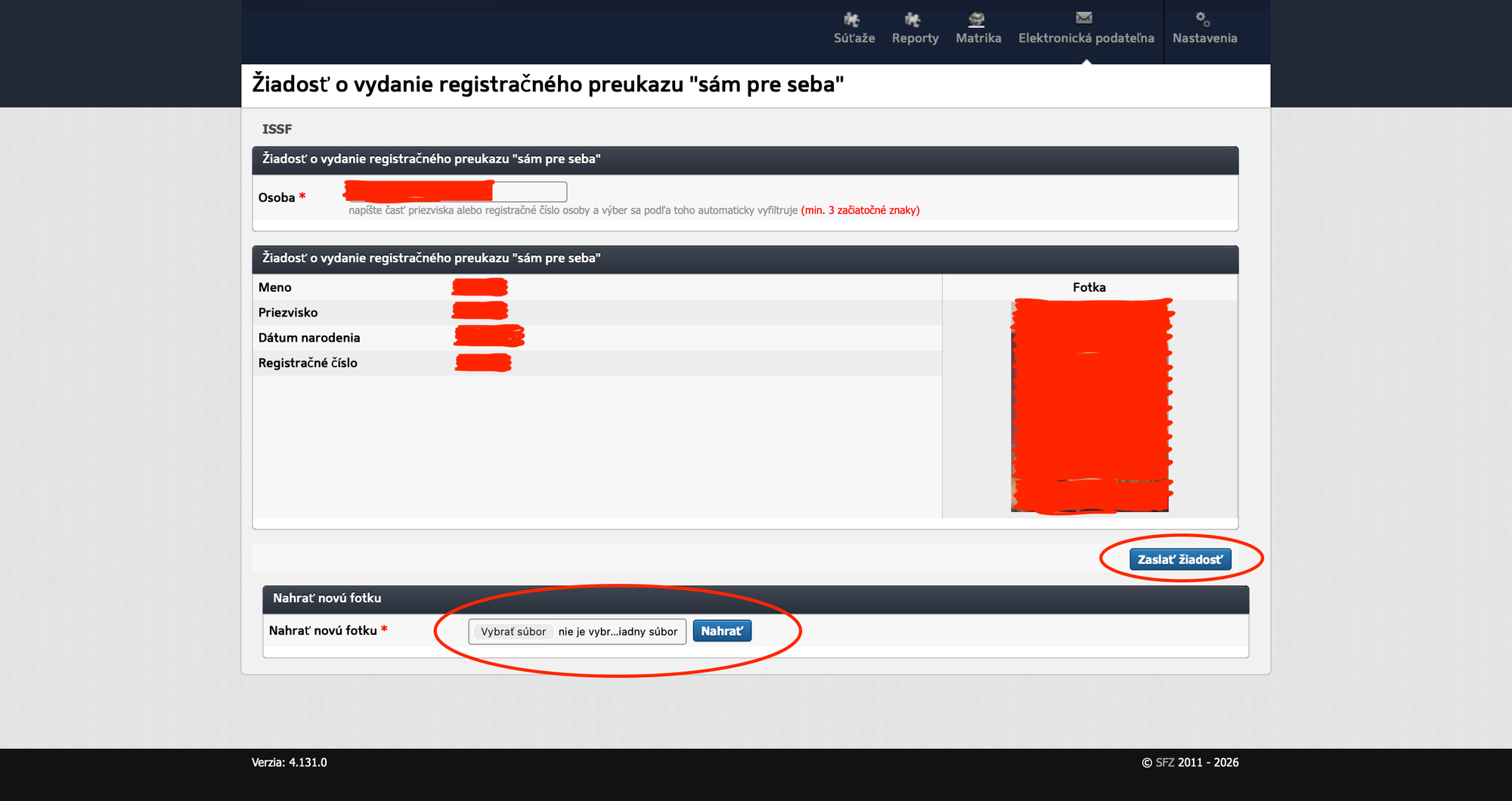1512x801 pixels.
Task: Open the Reporty menu label
Action: [915, 39]
